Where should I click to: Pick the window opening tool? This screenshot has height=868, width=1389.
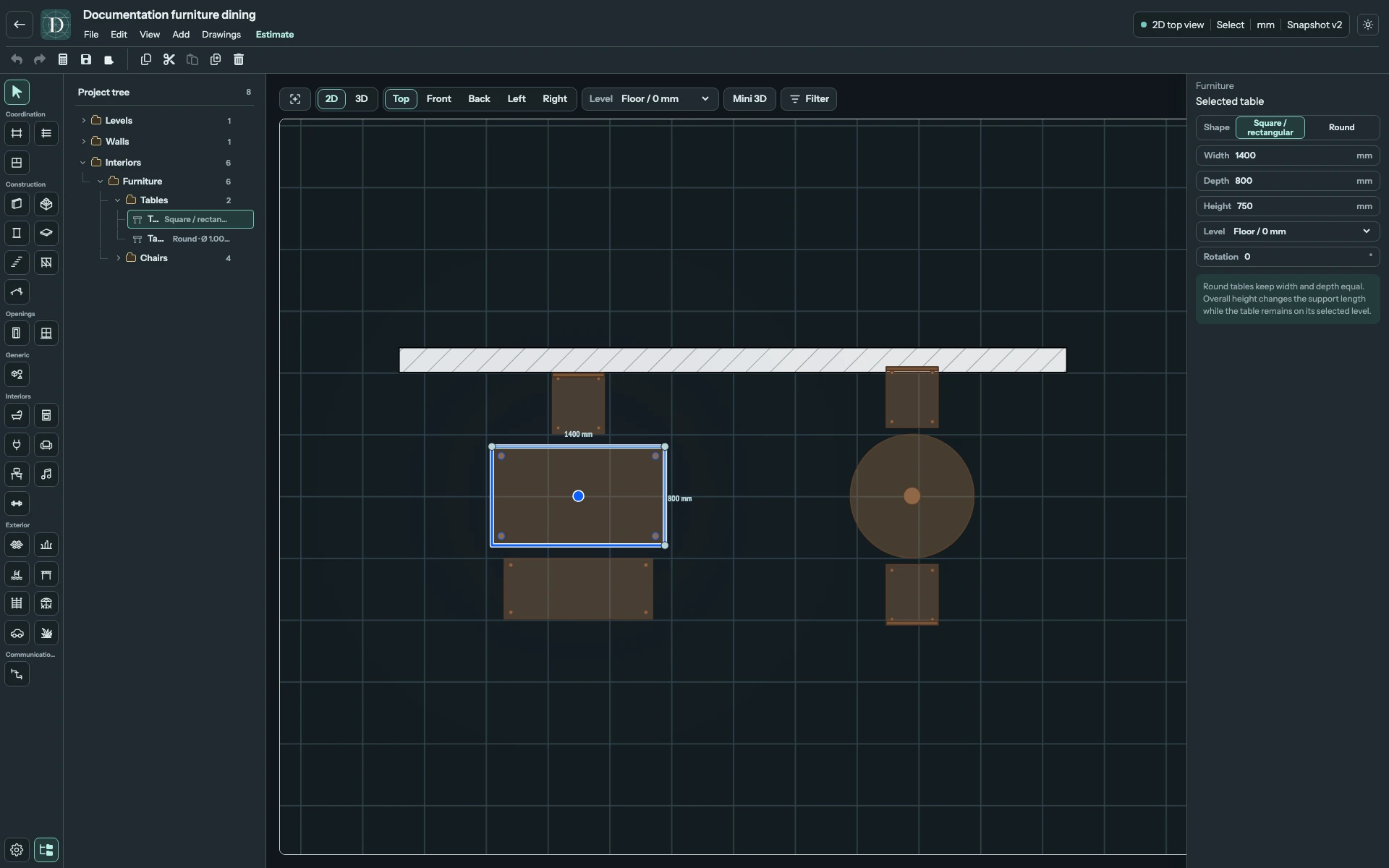(46, 333)
